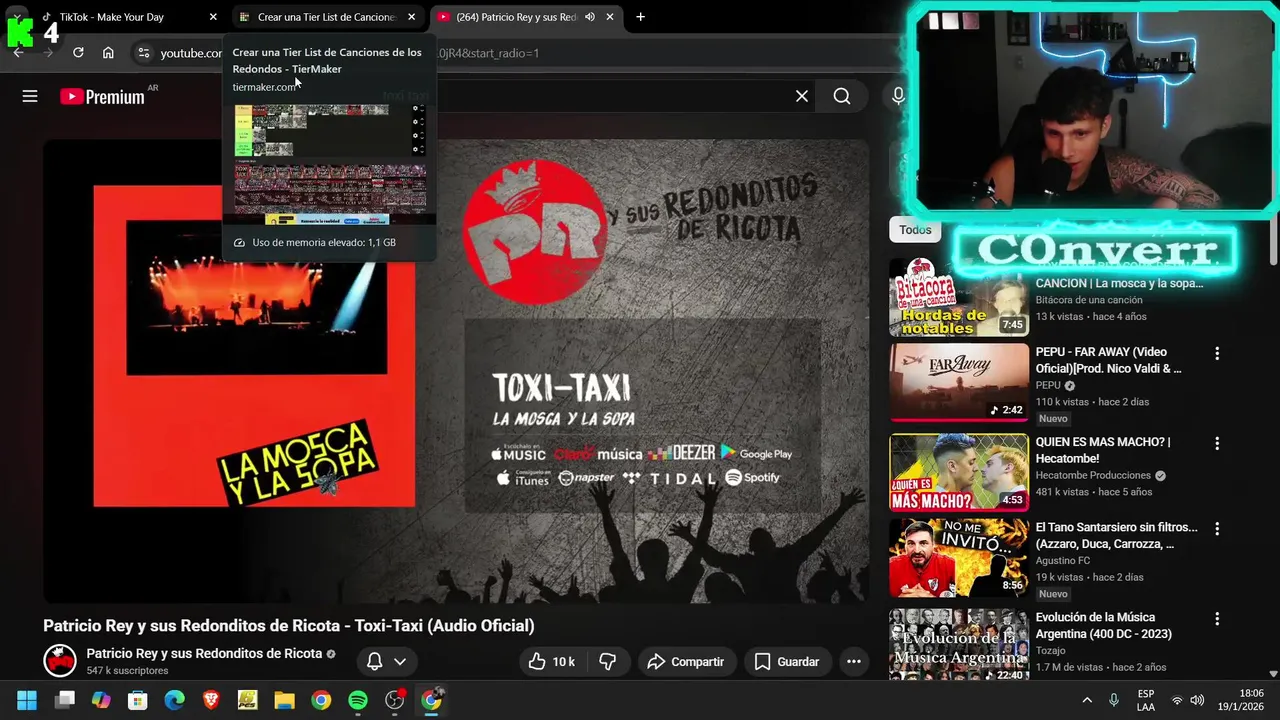
Task: Mute the YouTube tab audio icon
Action: [x=590, y=17]
